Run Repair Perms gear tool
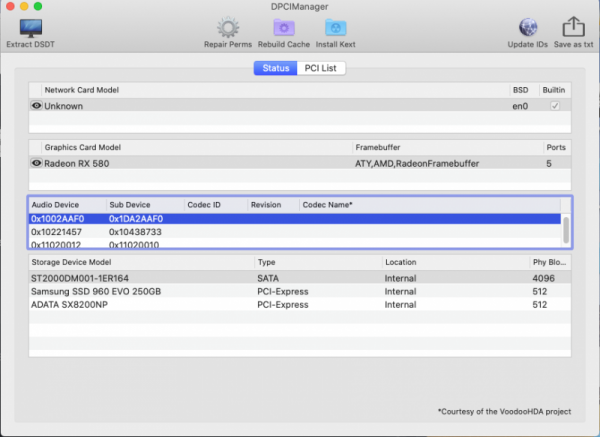The height and width of the screenshot is (437, 600). 228,28
